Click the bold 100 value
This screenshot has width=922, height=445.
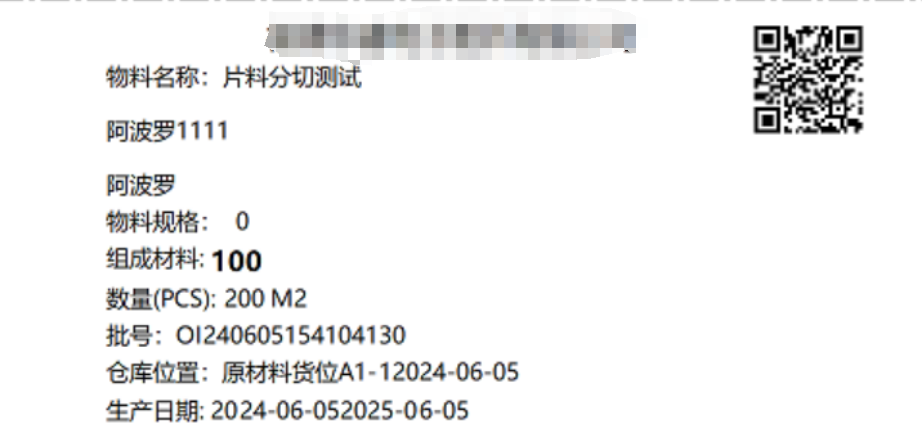point(236,262)
